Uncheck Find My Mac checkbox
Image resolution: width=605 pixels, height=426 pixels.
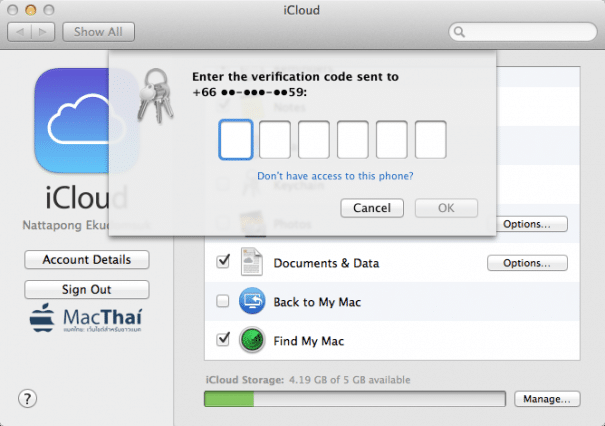pyautogui.click(x=223, y=339)
